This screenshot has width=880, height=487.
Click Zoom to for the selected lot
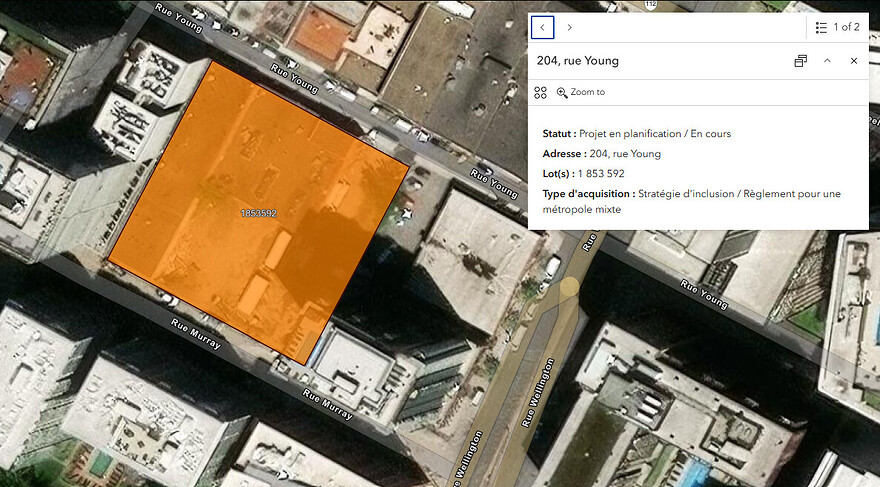click(x=581, y=92)
